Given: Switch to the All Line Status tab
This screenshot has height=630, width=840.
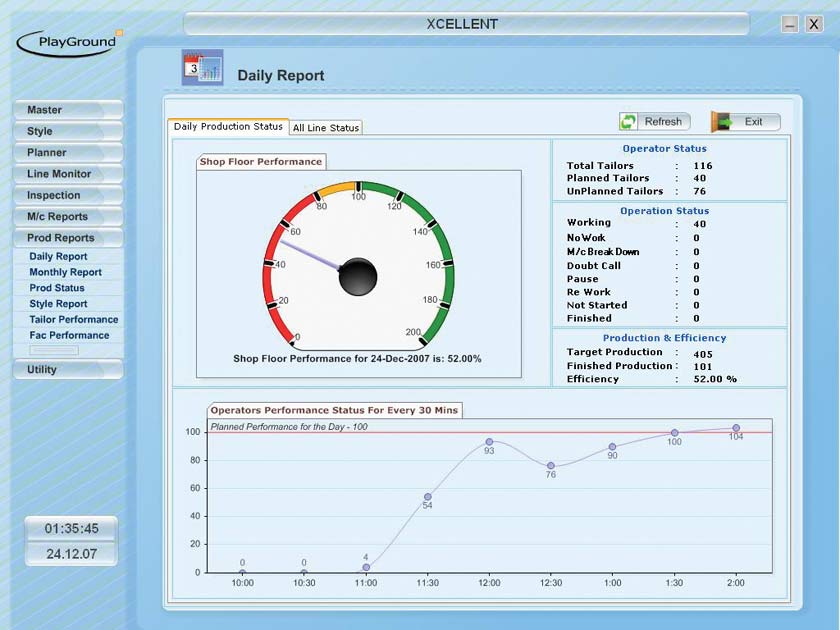Looking at the screenshot, I should [x=325, y=128].
